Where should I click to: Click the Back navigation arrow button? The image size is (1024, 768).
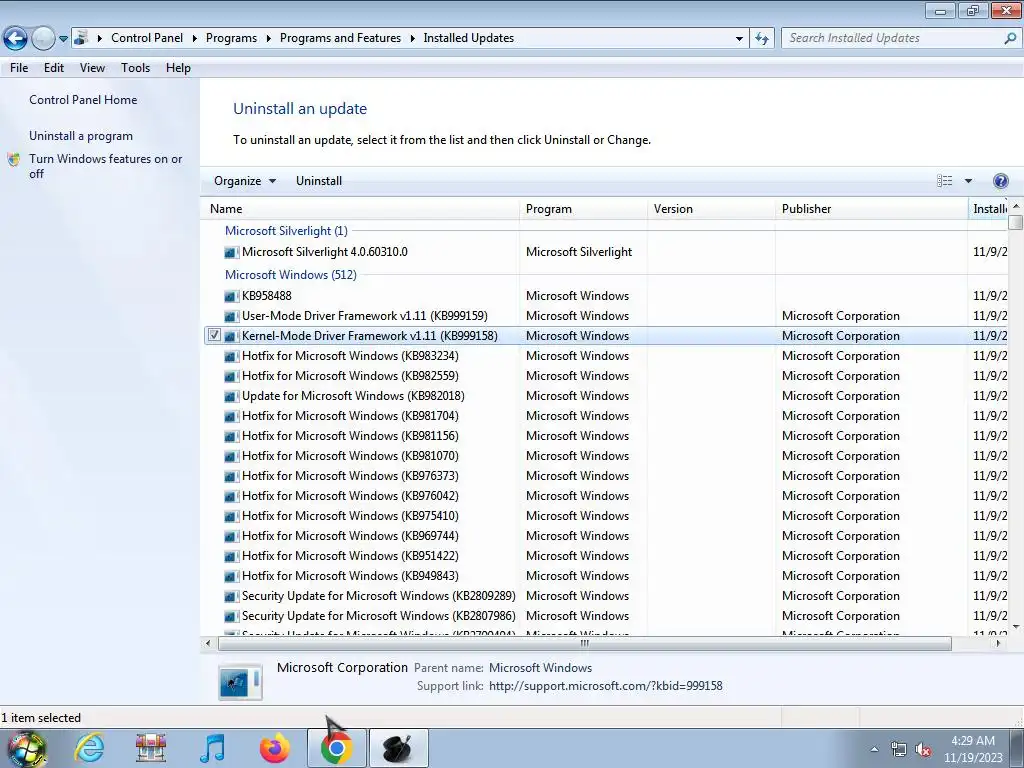tap(15, 39)
